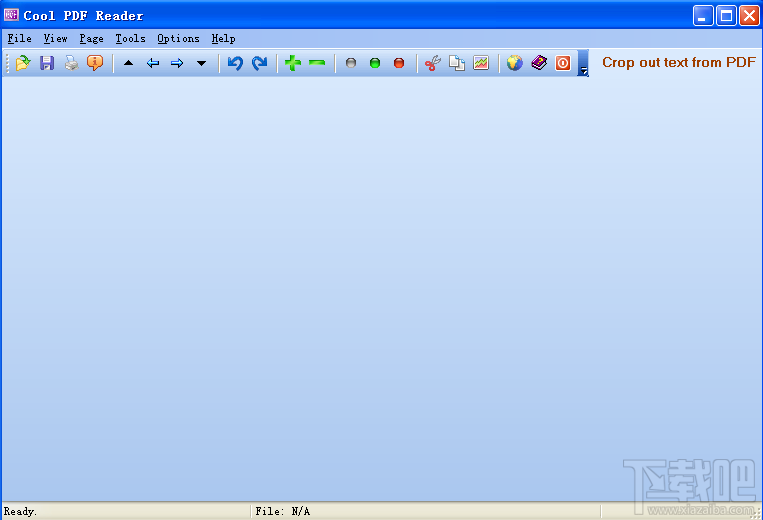Click the blue rotate clockwise arrow
Viewport: 763px width, 520px height.
[x=259, y=63]
